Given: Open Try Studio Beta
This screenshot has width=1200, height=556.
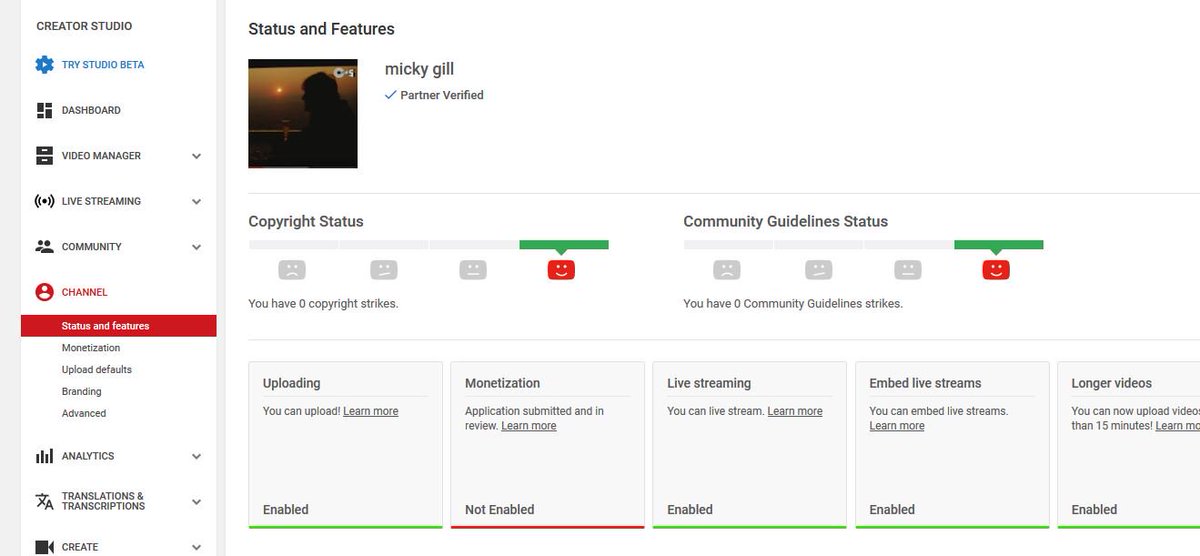Looking at the screenshot, I should (x=103, y=65).
